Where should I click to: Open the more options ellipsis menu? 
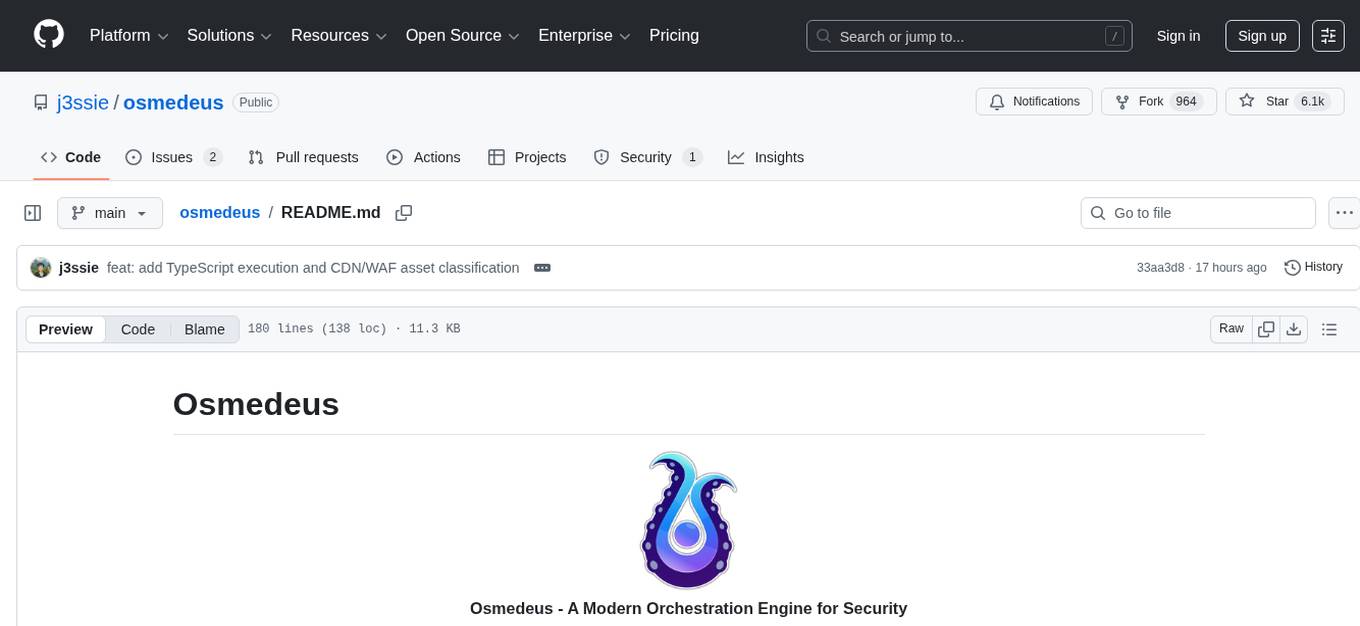click(1344, 212)
